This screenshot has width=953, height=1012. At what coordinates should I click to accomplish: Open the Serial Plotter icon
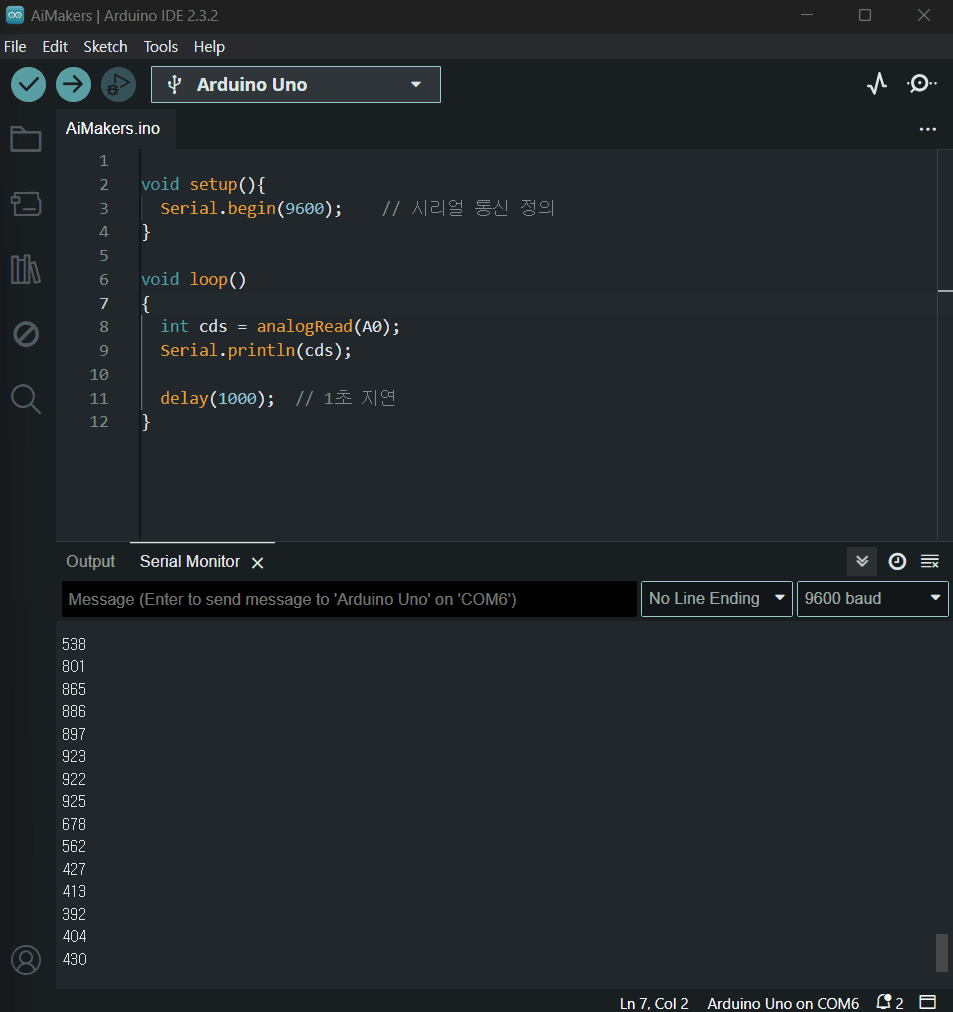pyautogui.click(x=877, y=84)
